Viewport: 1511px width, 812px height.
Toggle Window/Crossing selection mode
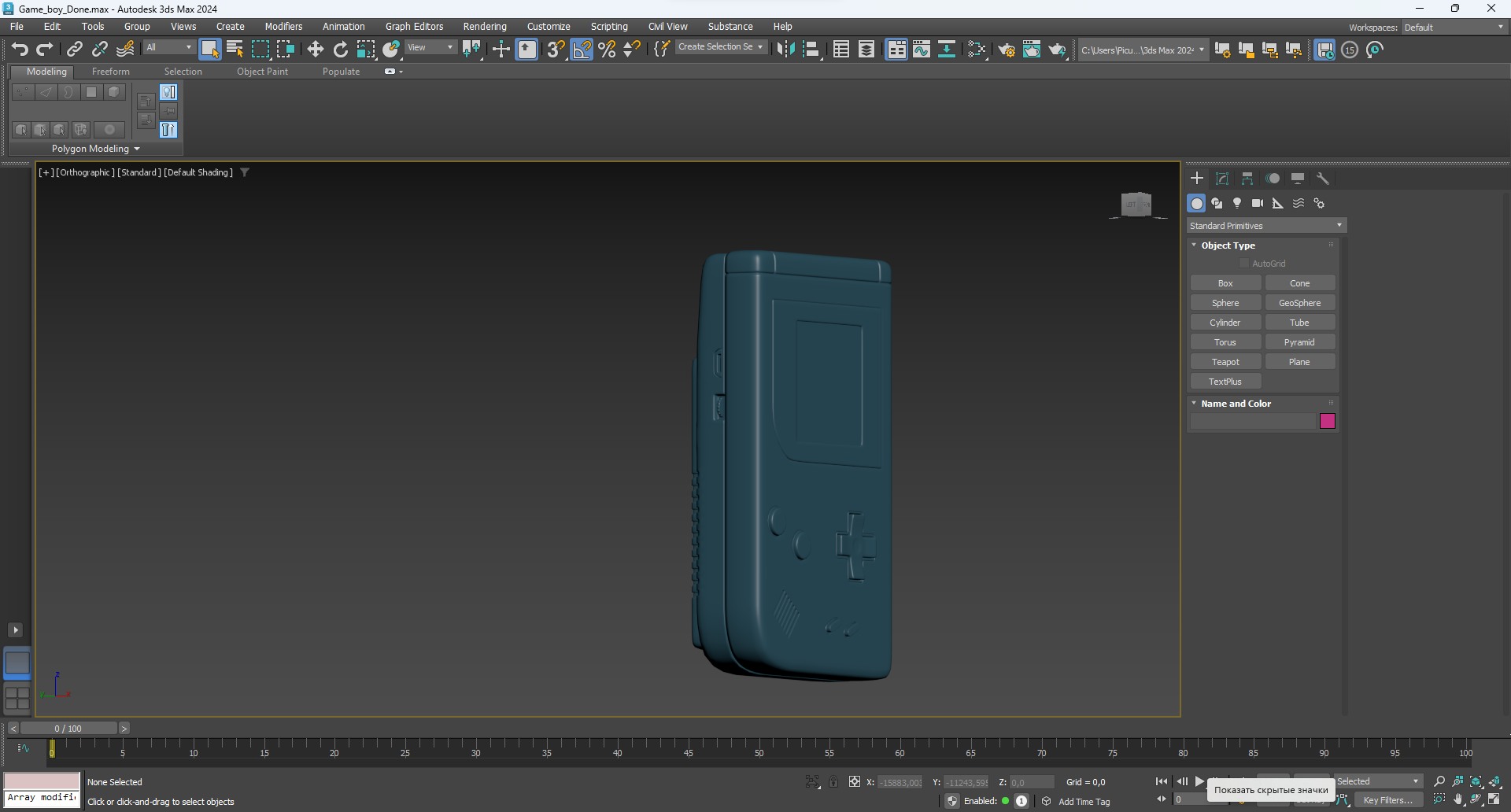point(286,50)
